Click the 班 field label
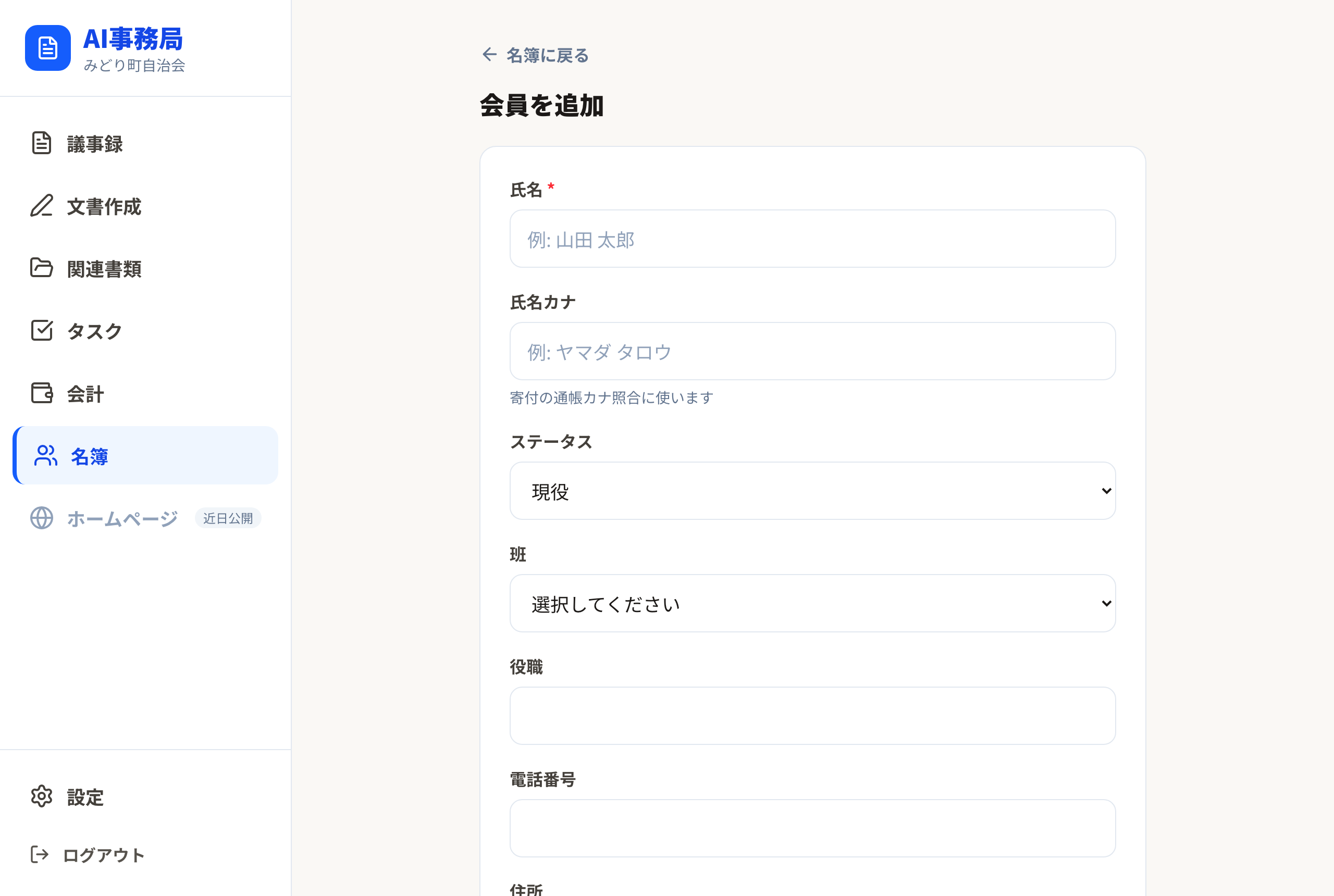The image size is (1334, 896). click(x=518, y=554)
